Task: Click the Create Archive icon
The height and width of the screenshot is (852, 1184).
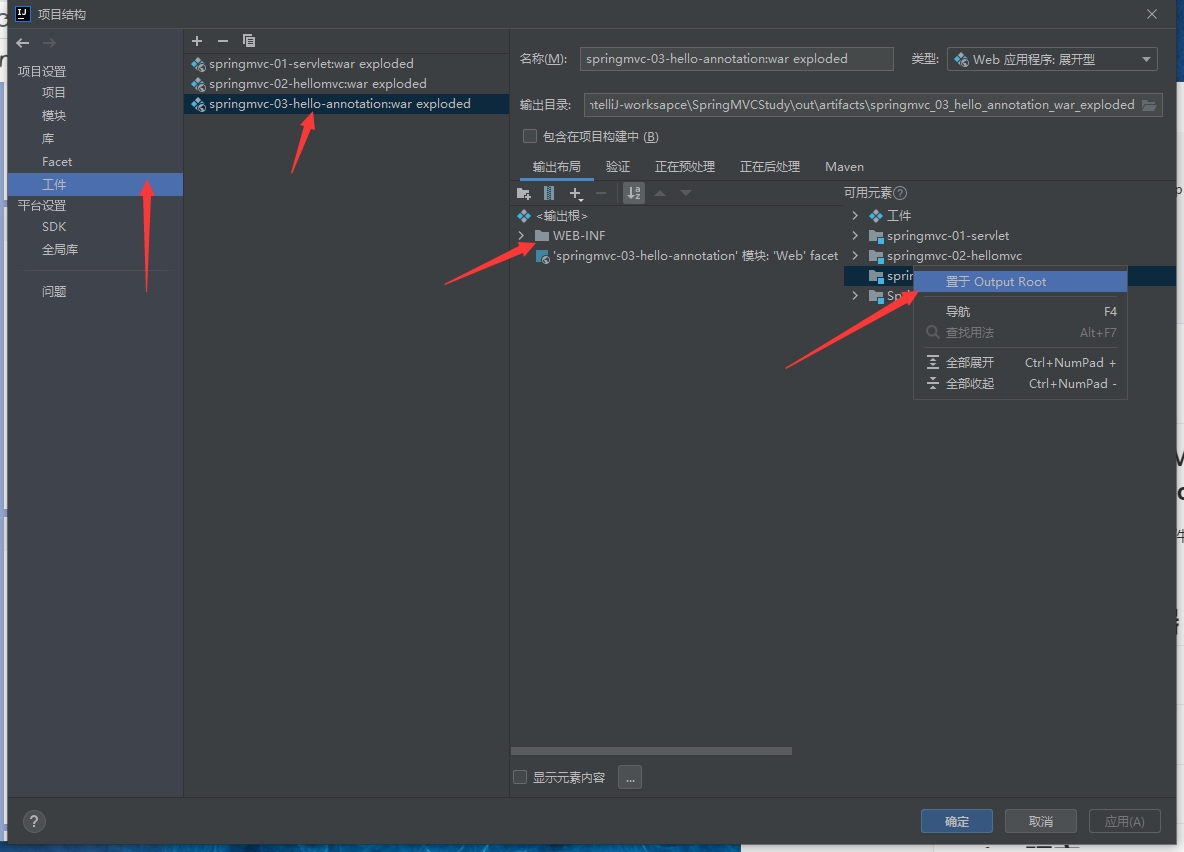Action: pyautogui.click(x=549, y=193)
